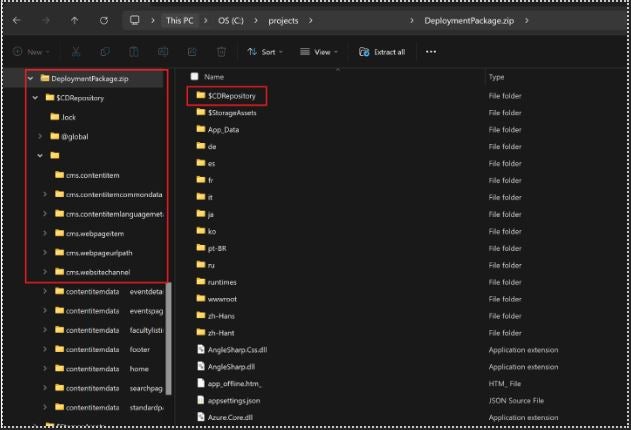Image resolution: width=631 pixels, height=430 pixels.
Task: Collapse the DeploymentPackage.zip tree node
Action: [31, 78]
